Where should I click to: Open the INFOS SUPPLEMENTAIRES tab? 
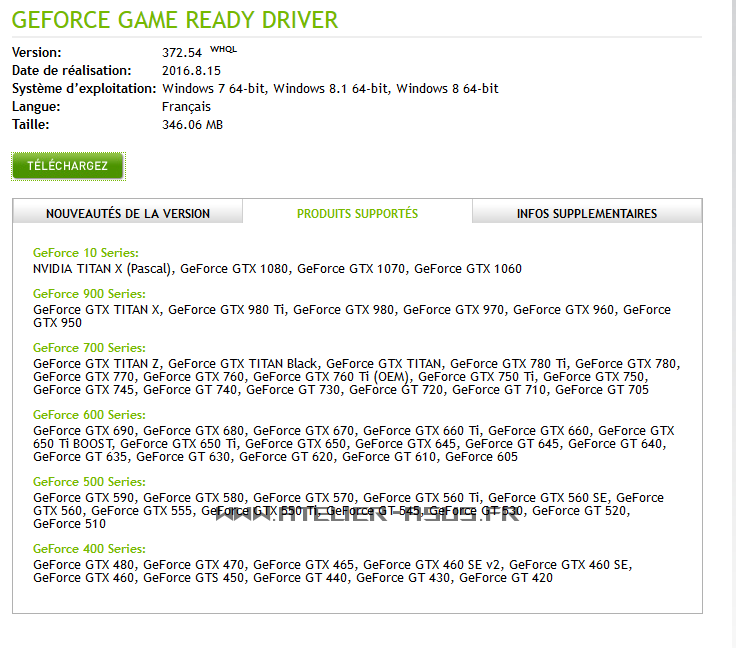[x=587, y=213]
